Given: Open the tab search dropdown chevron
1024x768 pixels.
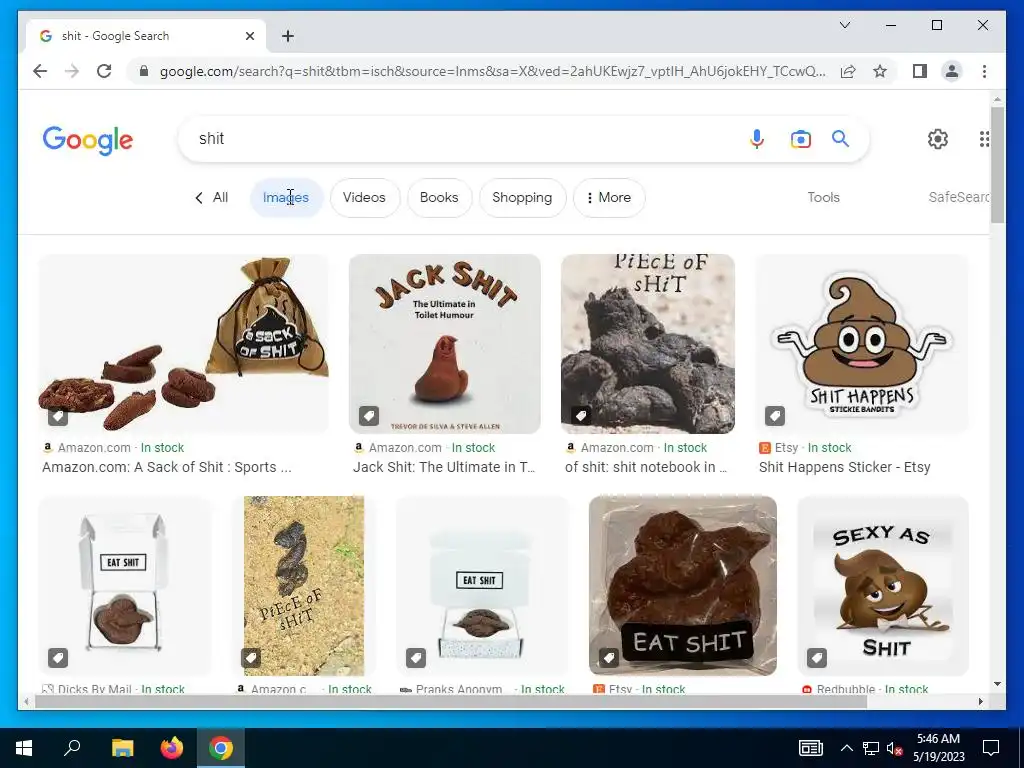Looking at the screenshot, I should coord(844,25).
